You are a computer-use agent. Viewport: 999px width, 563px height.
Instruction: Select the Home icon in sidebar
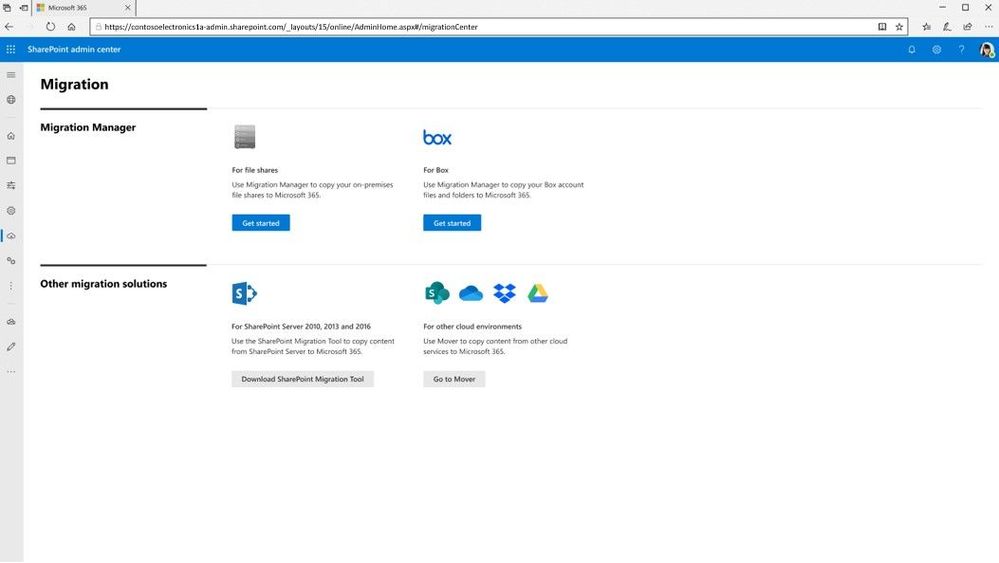(11, 136)
